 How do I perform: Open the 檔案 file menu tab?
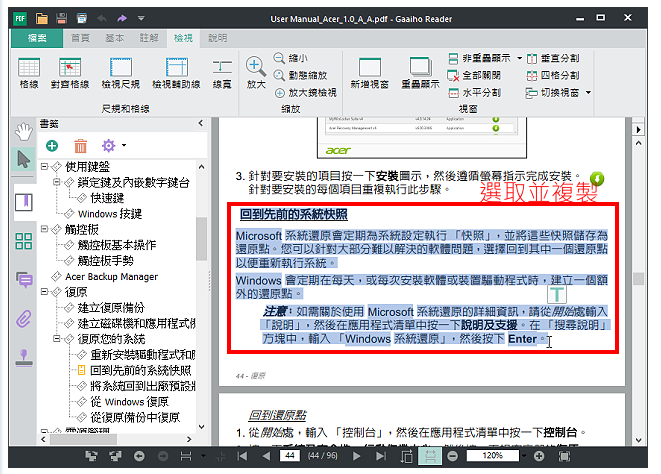tap(37, 38)
